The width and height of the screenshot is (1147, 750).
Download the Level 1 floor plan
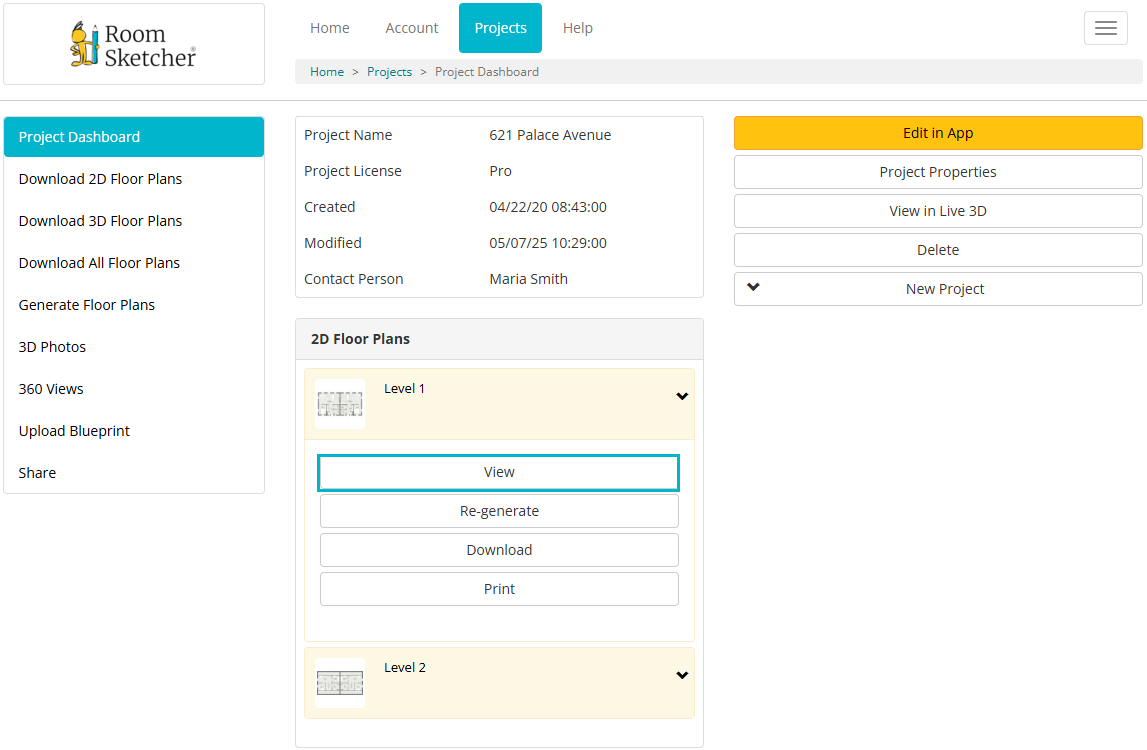click(x=499, y=550)
